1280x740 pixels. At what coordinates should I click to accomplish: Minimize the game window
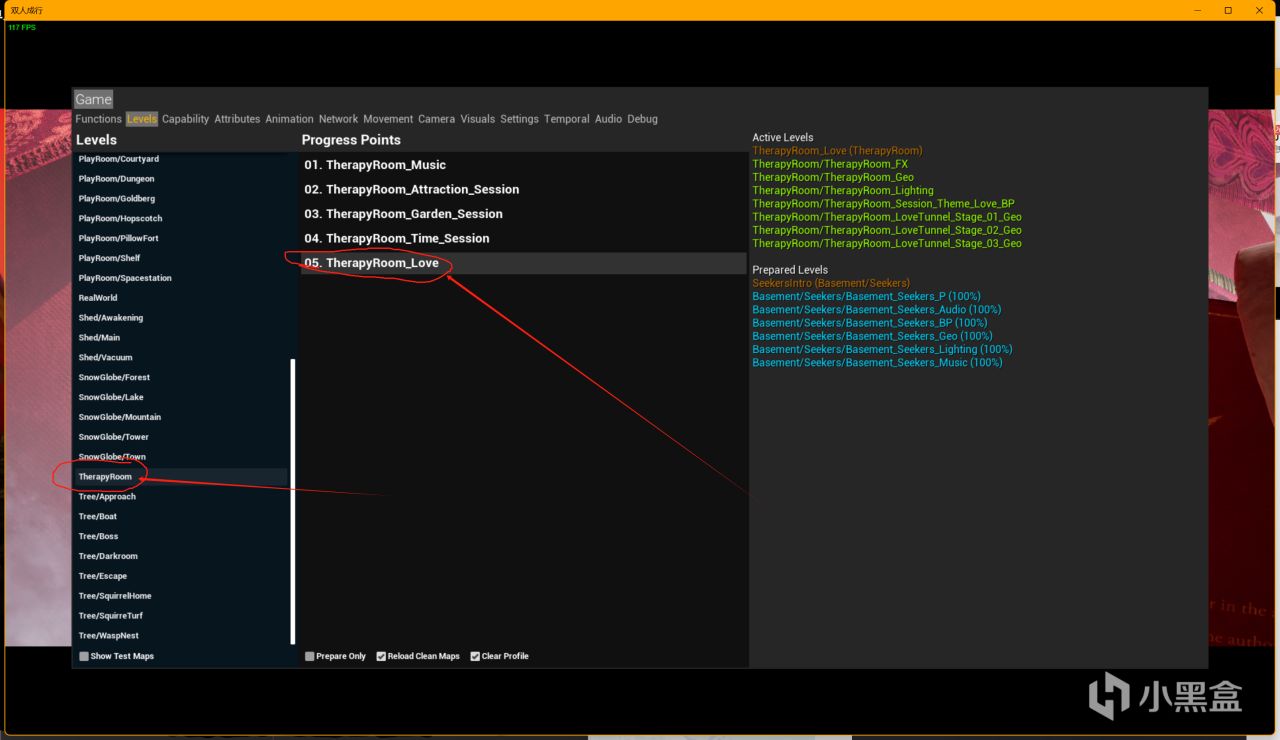point(1198,9)
